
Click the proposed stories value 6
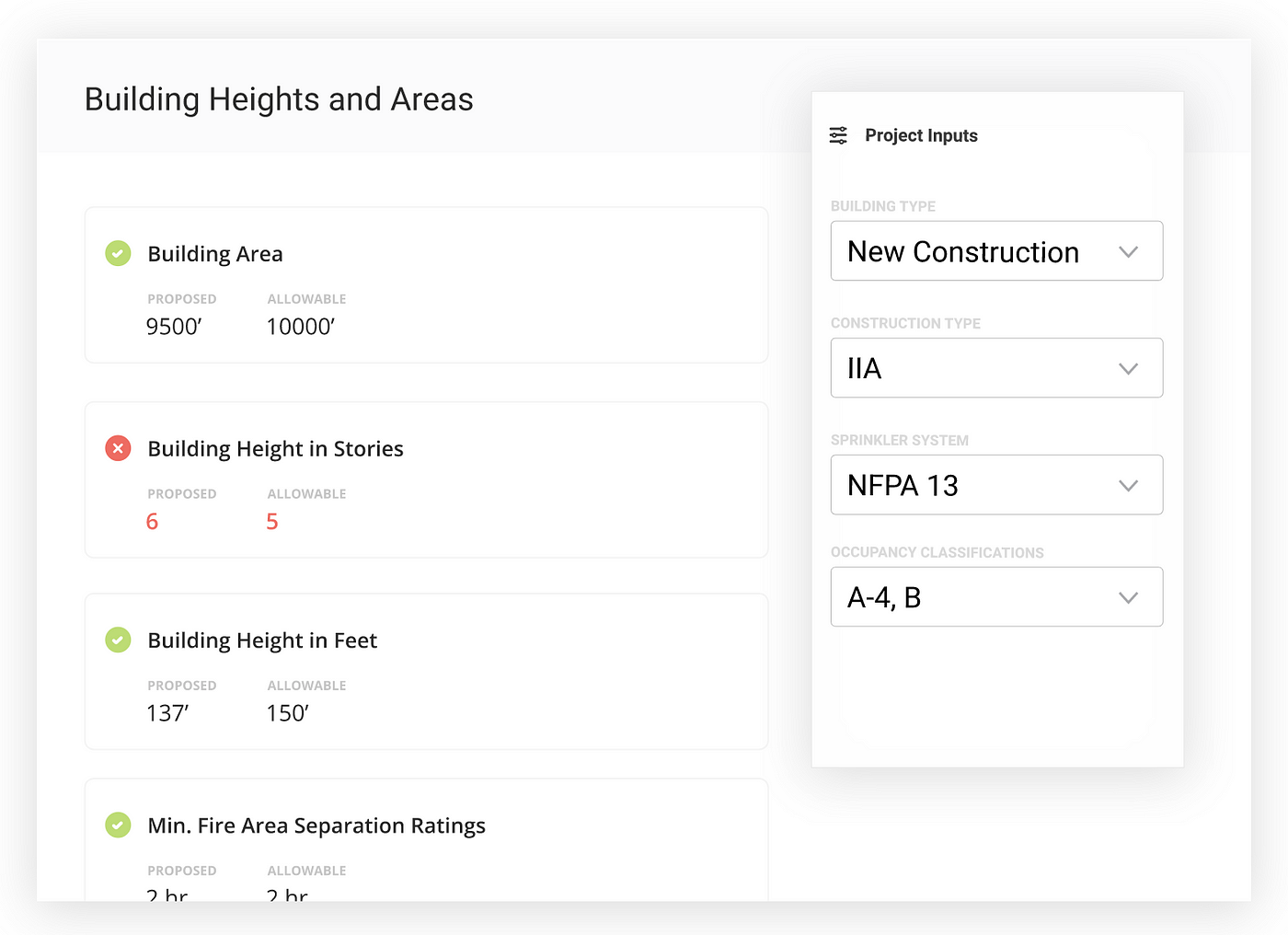153,522
